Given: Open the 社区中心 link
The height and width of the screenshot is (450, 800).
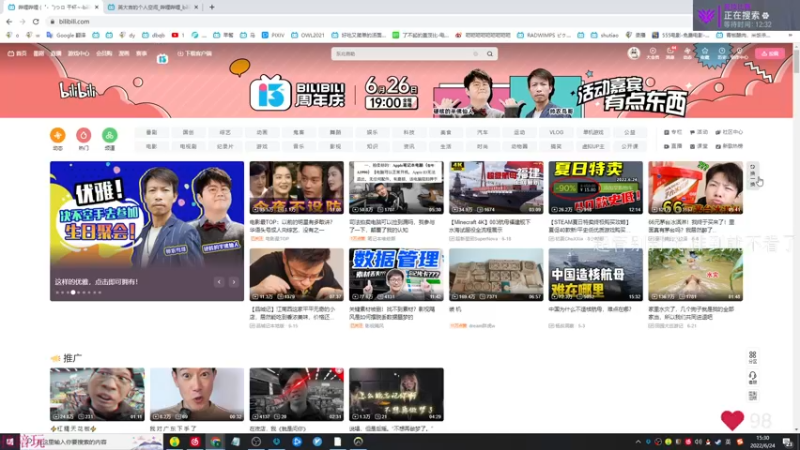Looking at the screenshot, I should click(729, 132).
